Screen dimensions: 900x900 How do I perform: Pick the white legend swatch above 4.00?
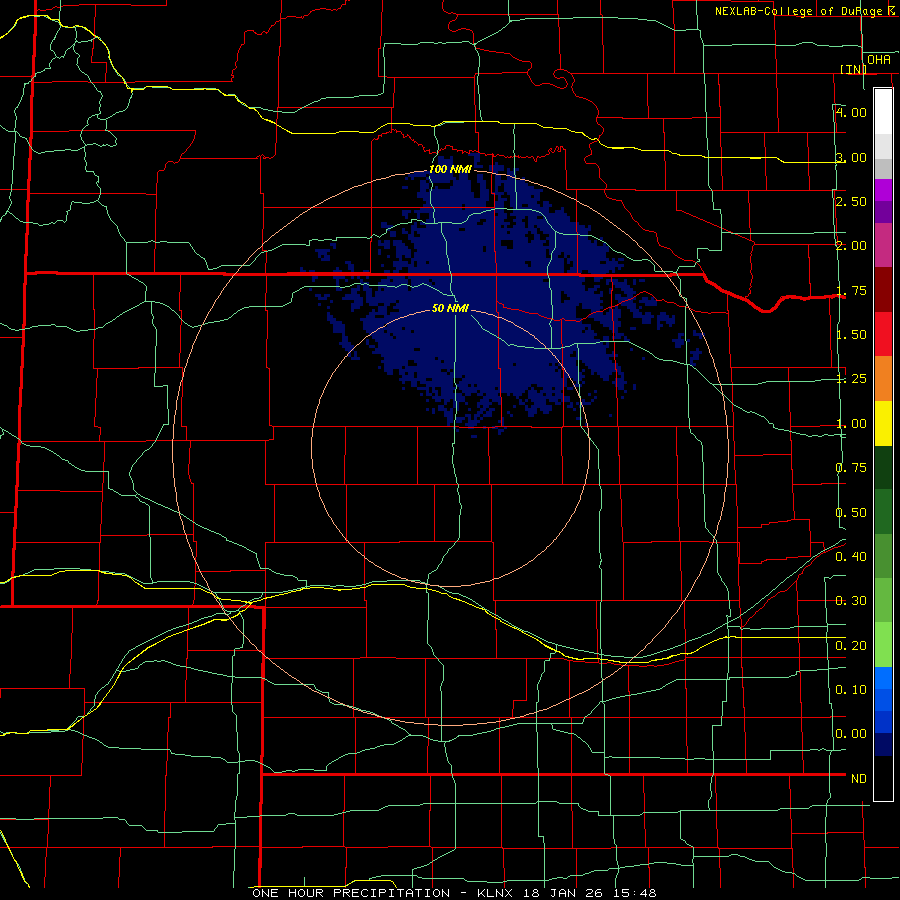tap(883, 112)
